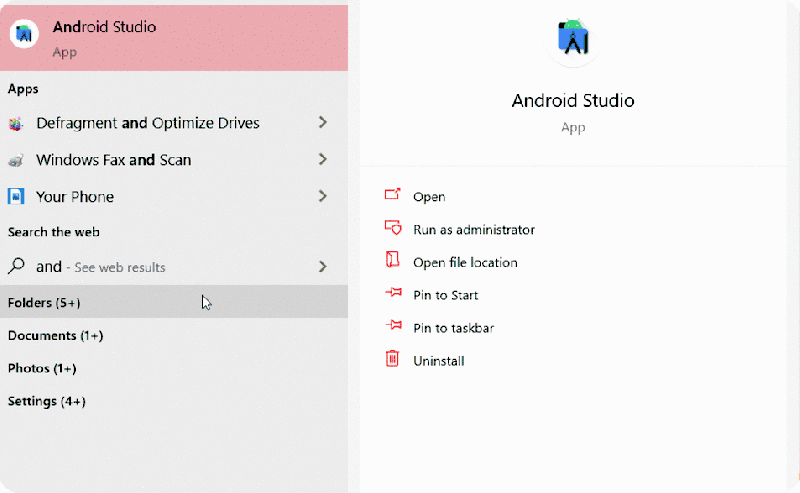This screenshot has width=800, height=493.
Task: Click the Pin to Start pin icon
Action: pyautogui.click(x=393, y=292)
